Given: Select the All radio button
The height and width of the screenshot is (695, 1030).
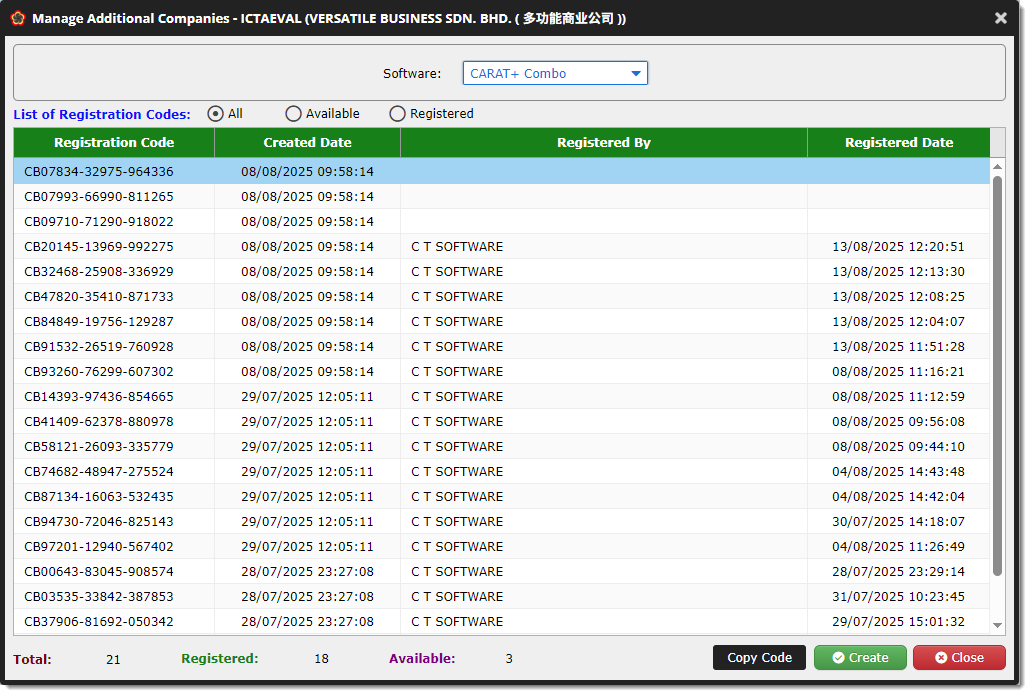Looking at the screenshot, I should [215, 114].
